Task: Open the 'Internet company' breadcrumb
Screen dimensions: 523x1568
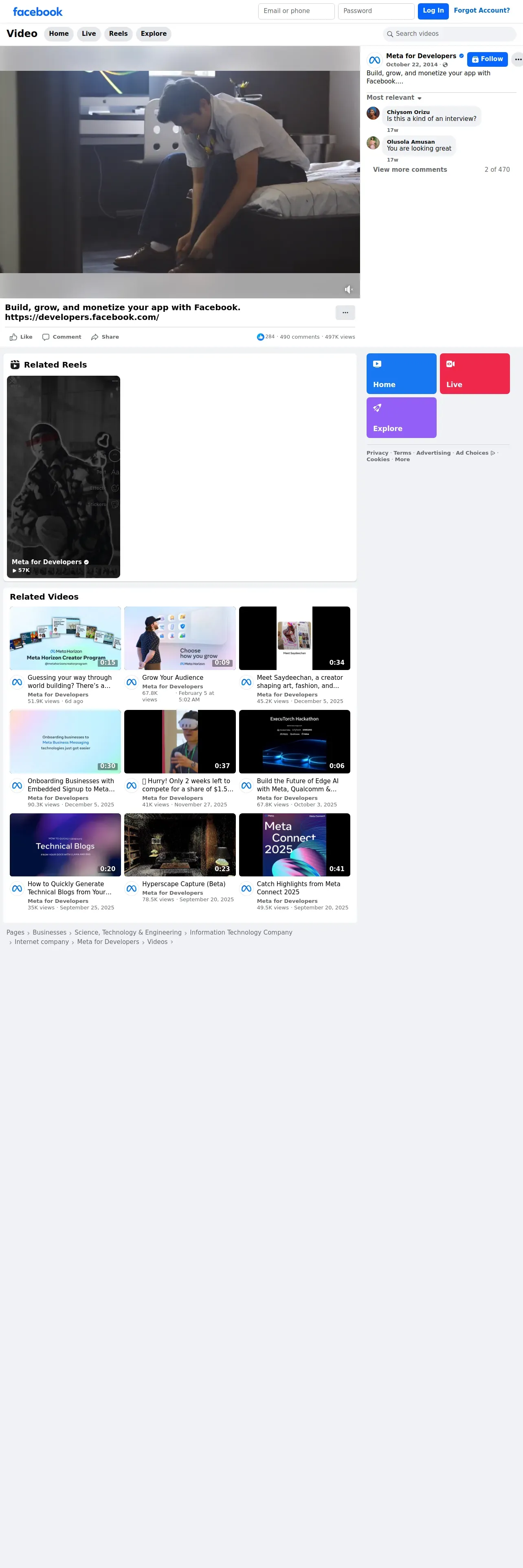Action: [x=42, y=942]
